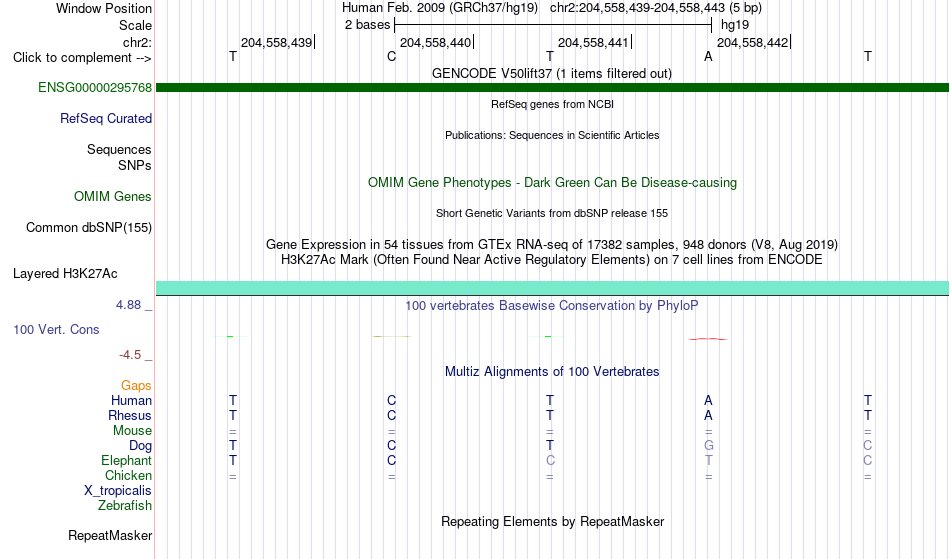Click the Elephant alignment row label
This screenshot has width=950, height=559.
(127, 461)
